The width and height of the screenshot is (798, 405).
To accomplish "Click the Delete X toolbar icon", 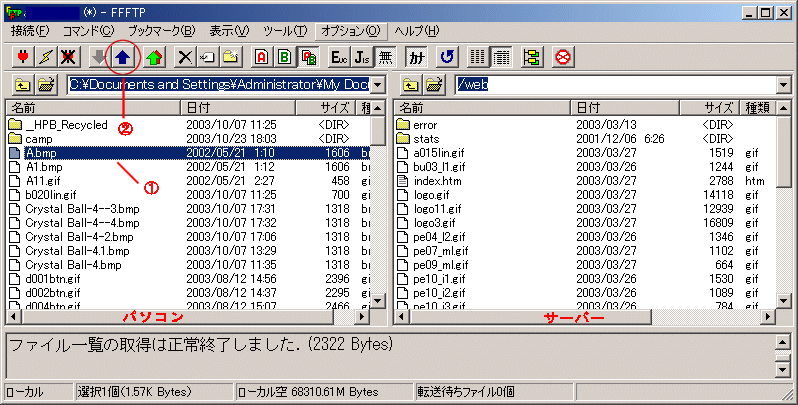I will point(185,57).
